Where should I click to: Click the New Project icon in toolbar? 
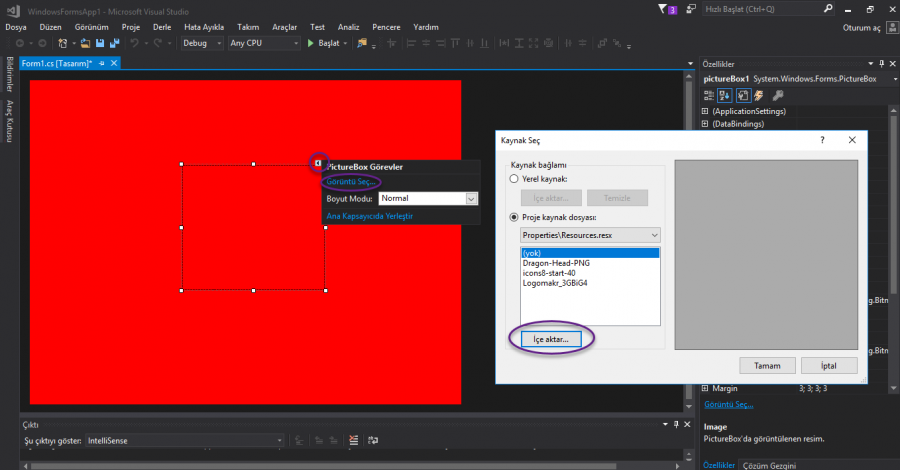click(63, 43)
